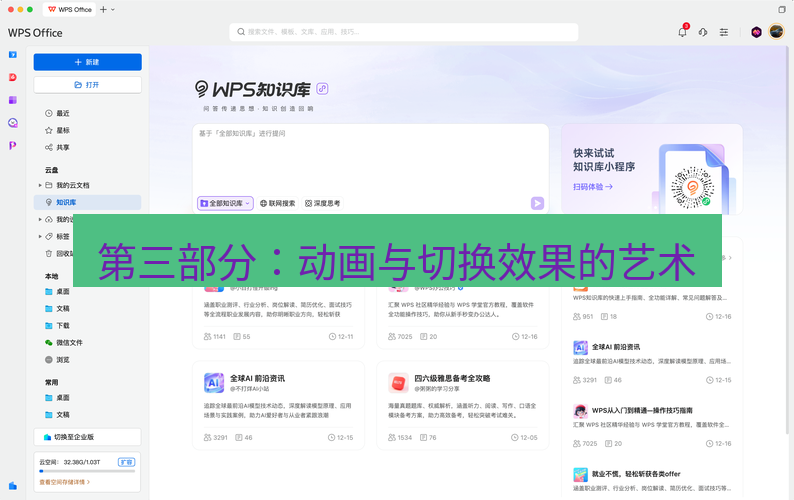Click the purple P icon in left rail
The width and height of the screenshot is (794, 500).
click(x=13, y=145)
